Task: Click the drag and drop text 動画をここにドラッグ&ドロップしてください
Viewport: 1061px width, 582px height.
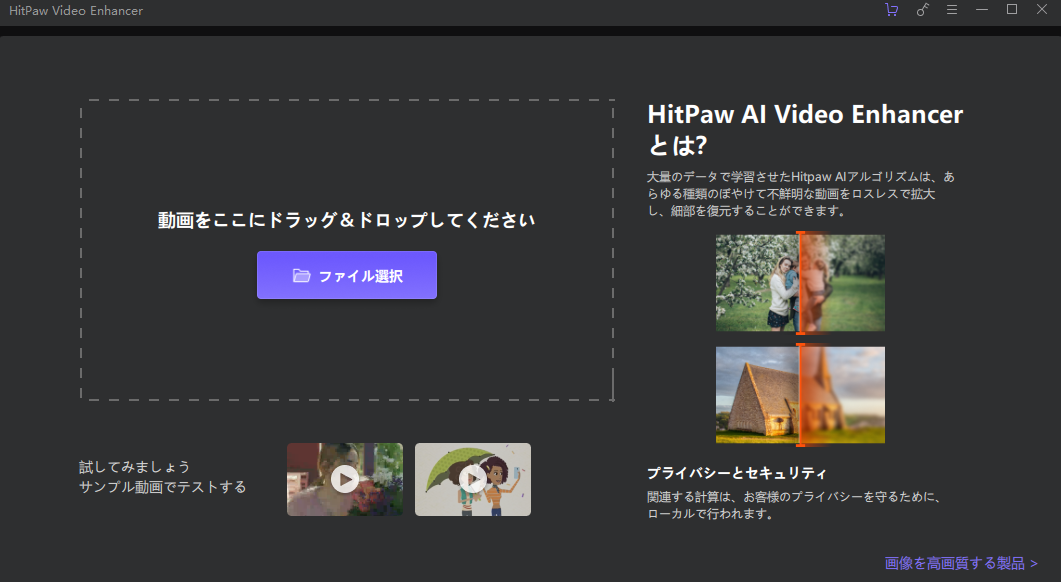Action: pos(346,220)
